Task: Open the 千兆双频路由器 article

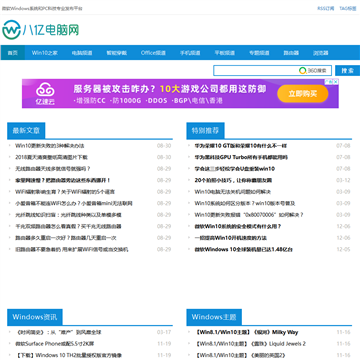Action: point(68,226)
